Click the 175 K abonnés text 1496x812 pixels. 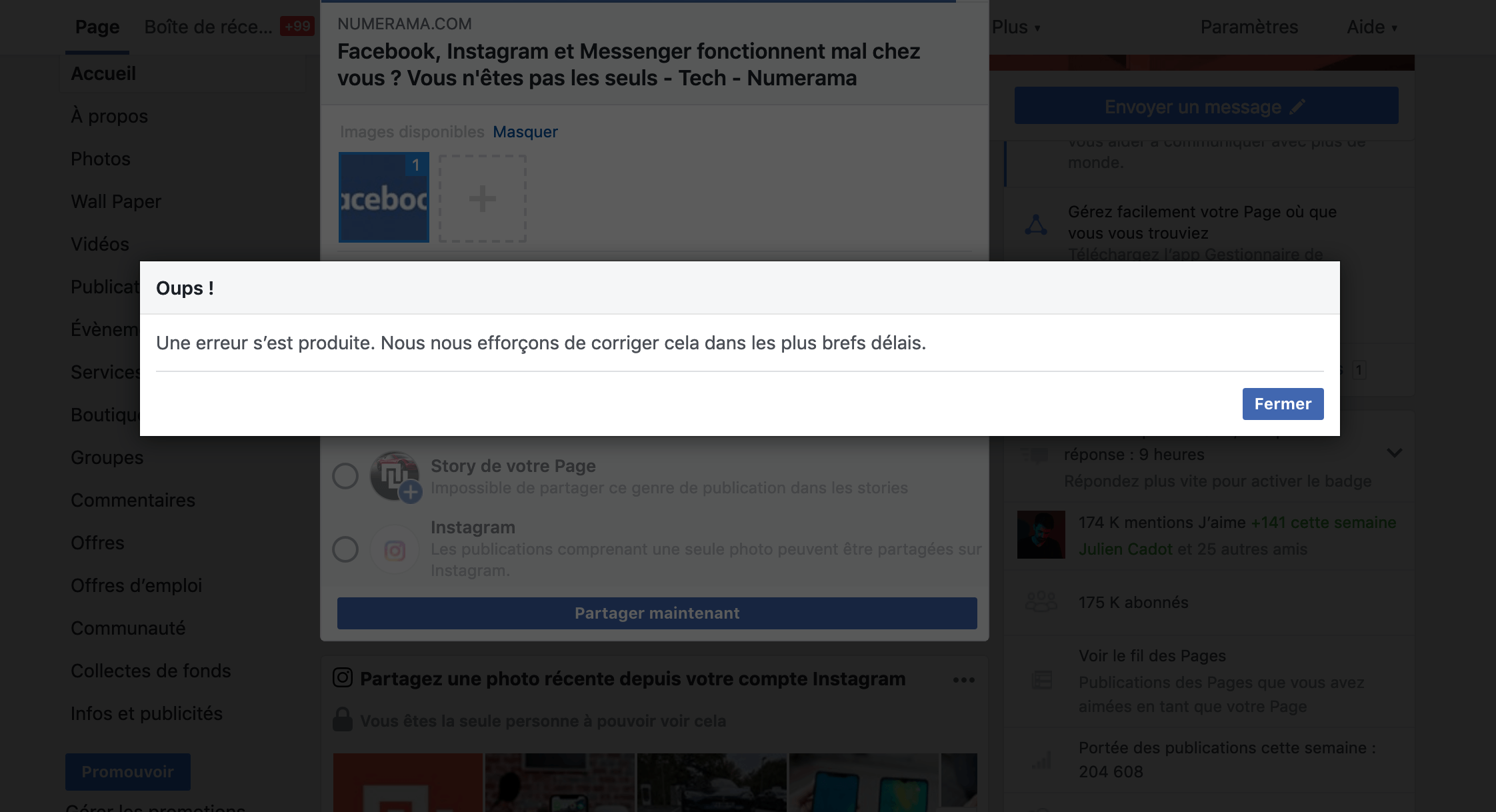pos(1133,603)
